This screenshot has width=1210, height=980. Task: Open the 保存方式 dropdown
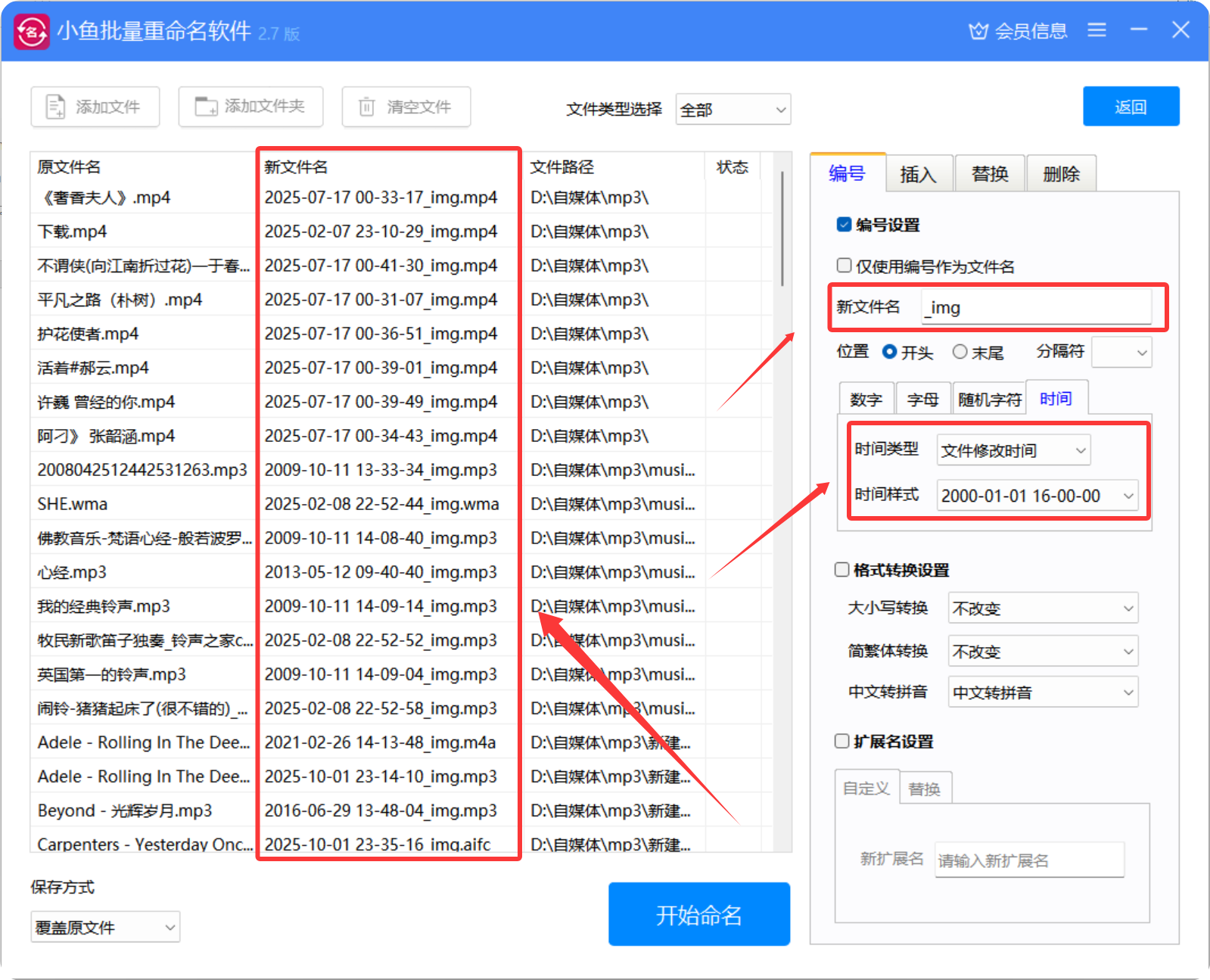(x=105, y=927)
